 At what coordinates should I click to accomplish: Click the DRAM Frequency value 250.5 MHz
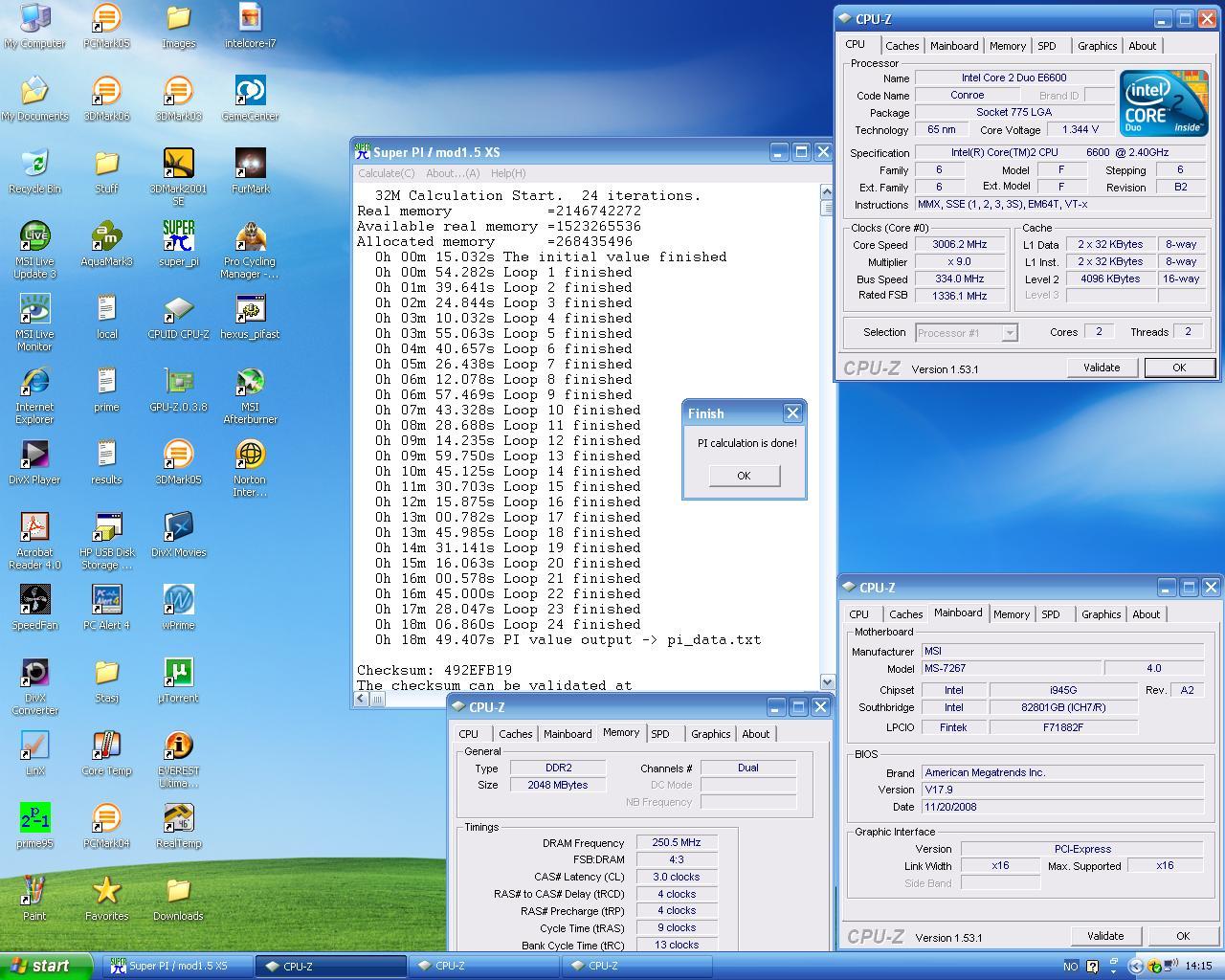[x=677, y=843]
